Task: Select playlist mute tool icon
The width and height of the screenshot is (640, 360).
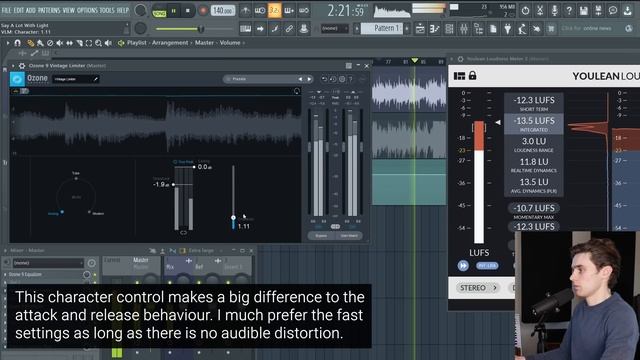Action: tap(60, 43)
